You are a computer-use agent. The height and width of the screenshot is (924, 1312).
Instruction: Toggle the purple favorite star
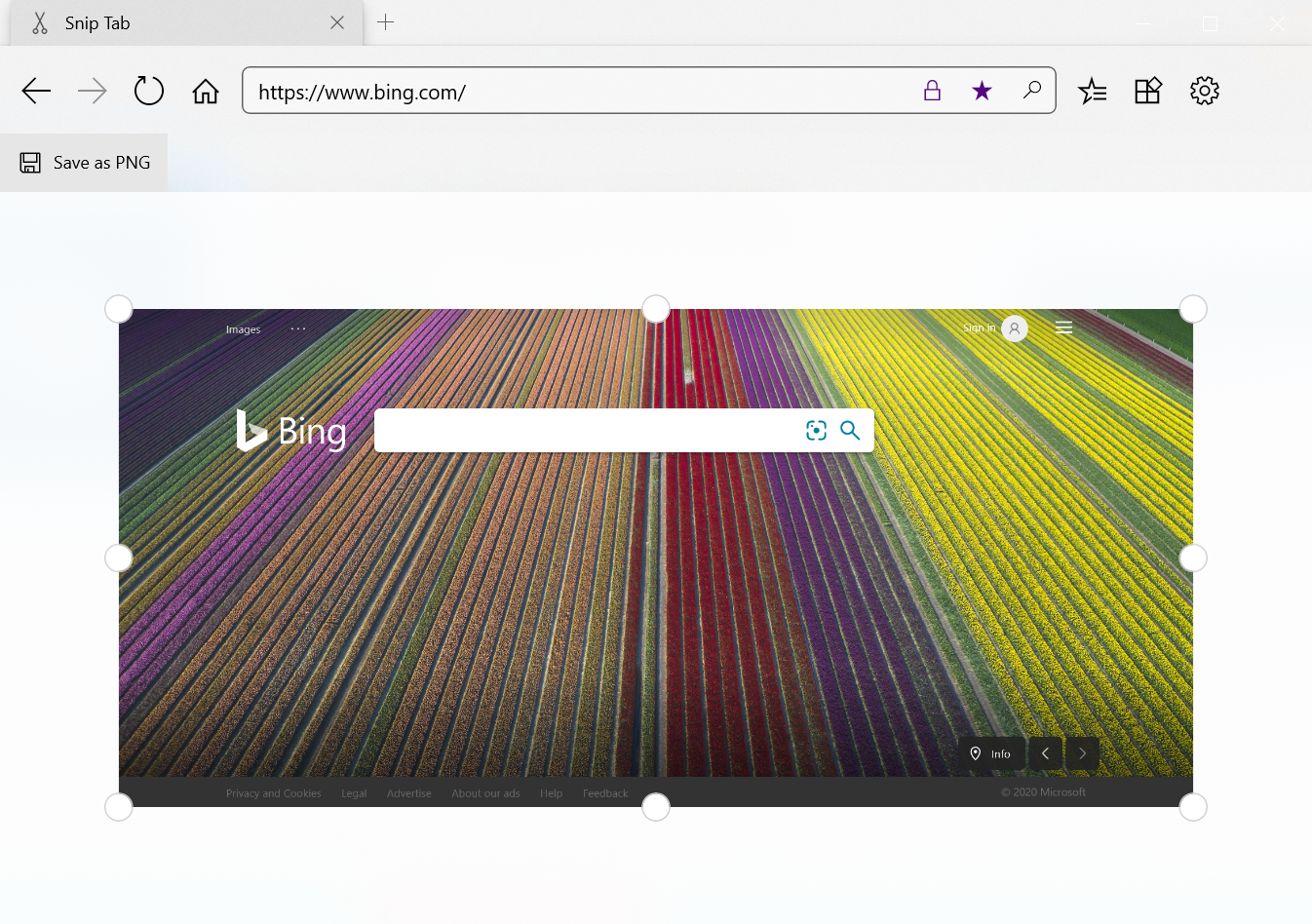click(x=982, y=91)
